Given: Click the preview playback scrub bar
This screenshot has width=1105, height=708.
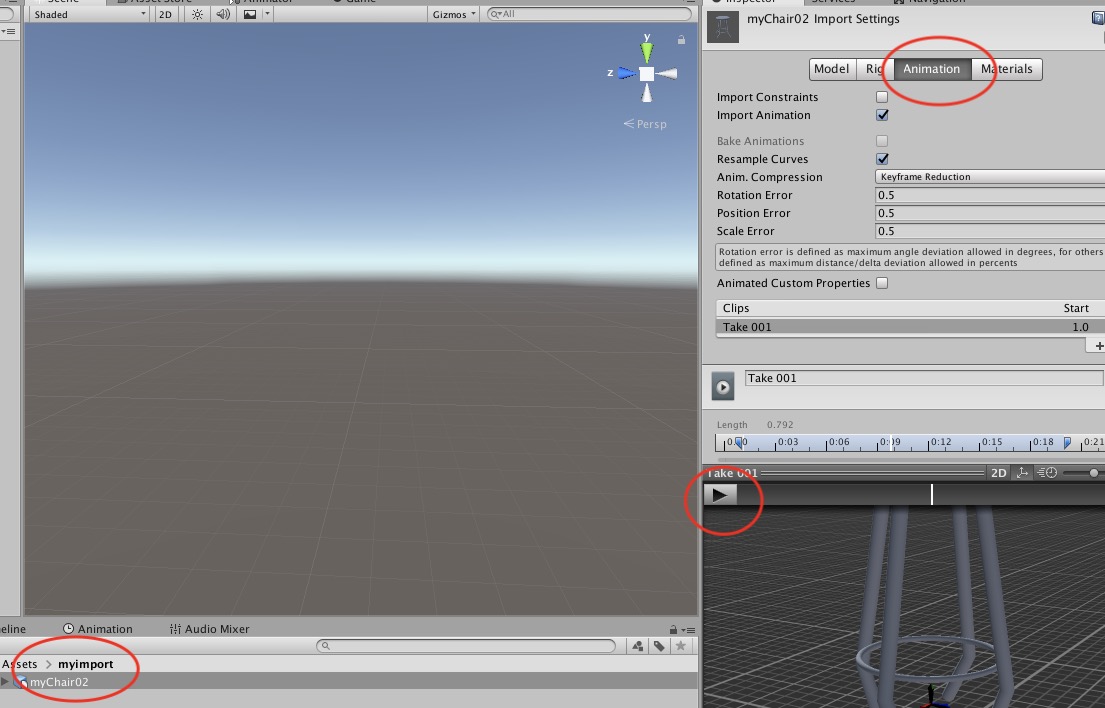Looking at the screenshot, I should [x=921, y=495].
